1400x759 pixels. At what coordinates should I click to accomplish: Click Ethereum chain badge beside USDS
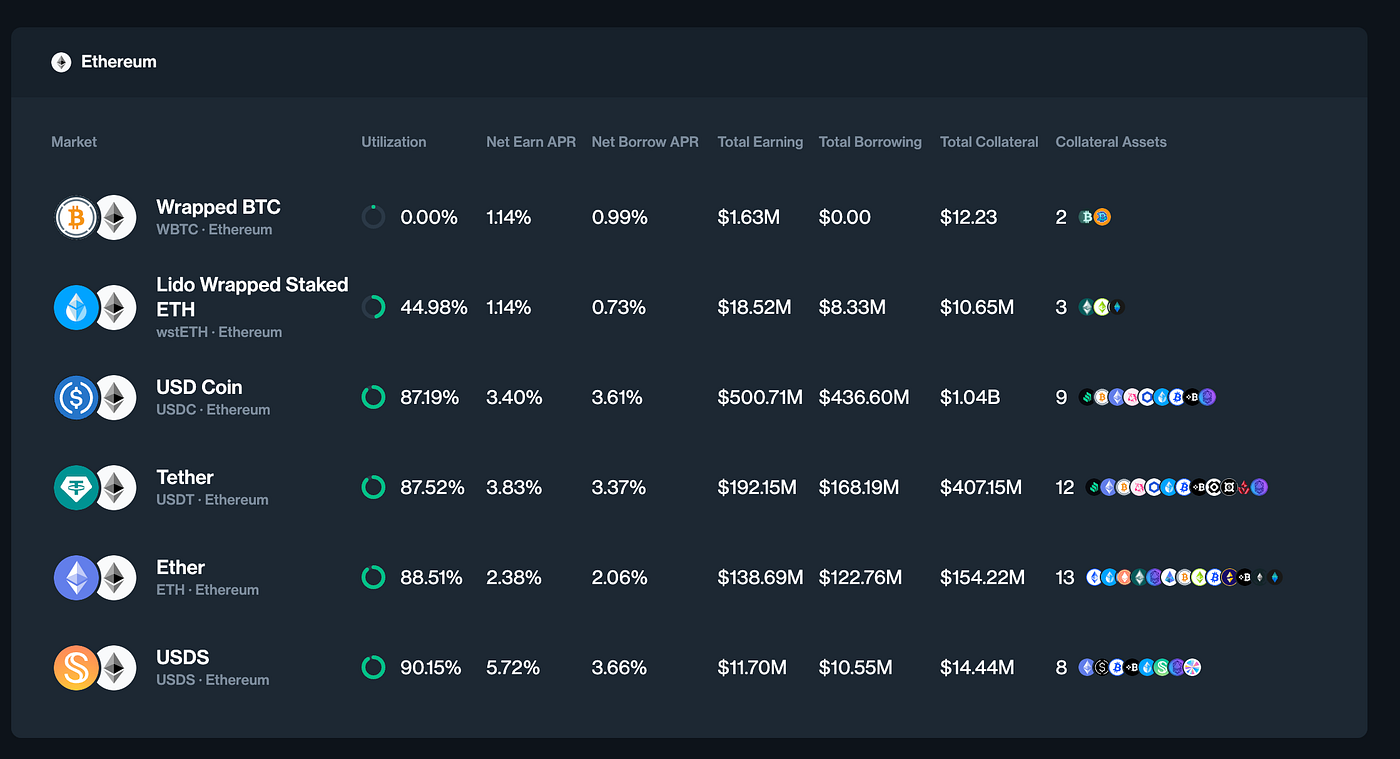coord(115,667)
